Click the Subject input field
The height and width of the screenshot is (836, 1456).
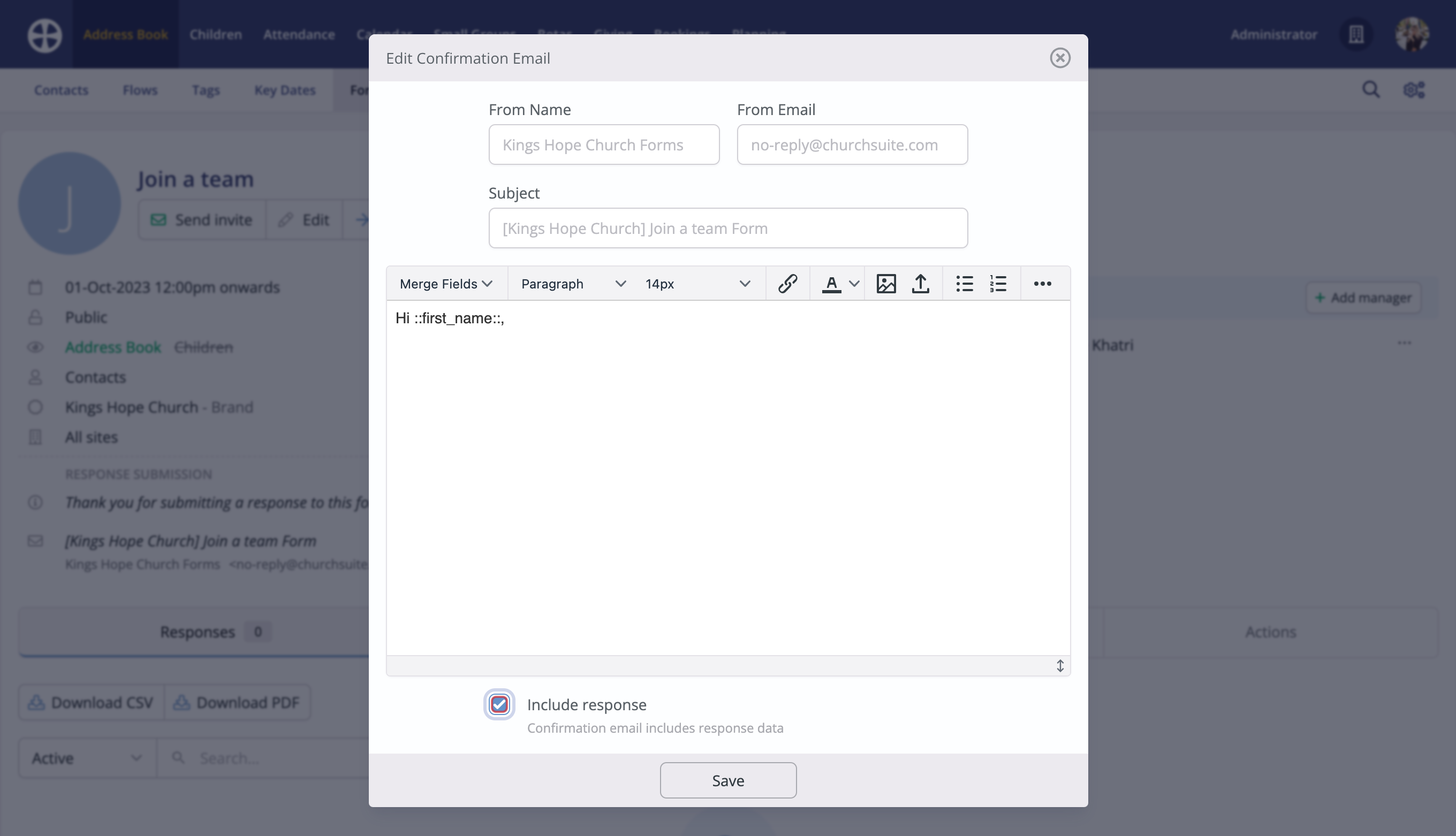pyautogui.click(x=728, y=228)
